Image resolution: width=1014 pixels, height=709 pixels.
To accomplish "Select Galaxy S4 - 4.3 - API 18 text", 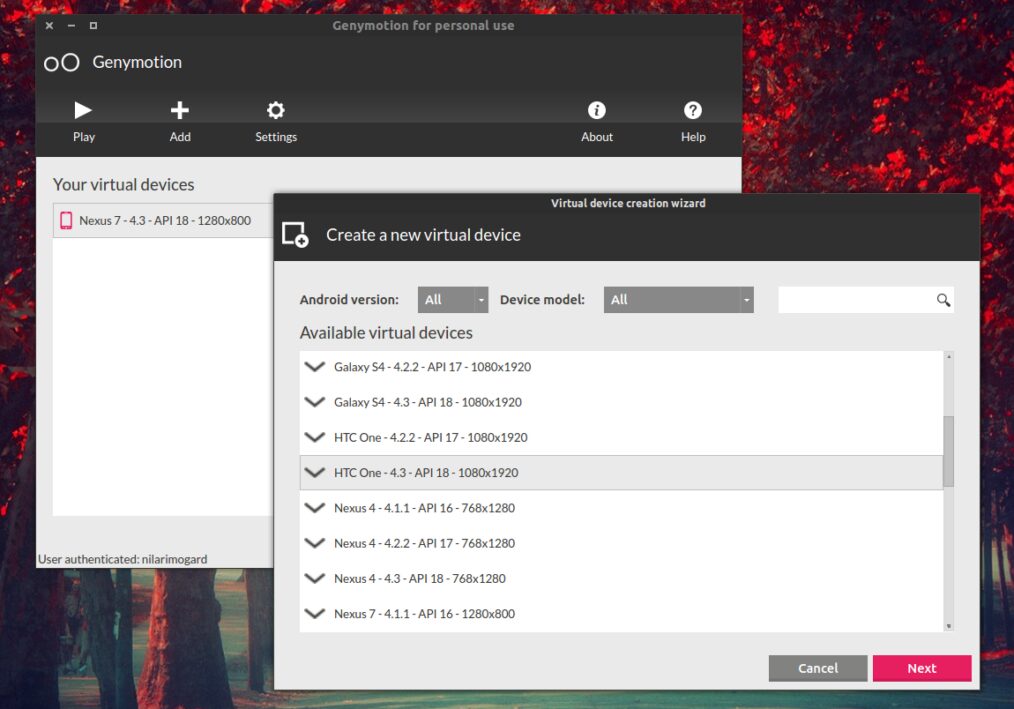I will pyautogui.click(x=427, y=402).
